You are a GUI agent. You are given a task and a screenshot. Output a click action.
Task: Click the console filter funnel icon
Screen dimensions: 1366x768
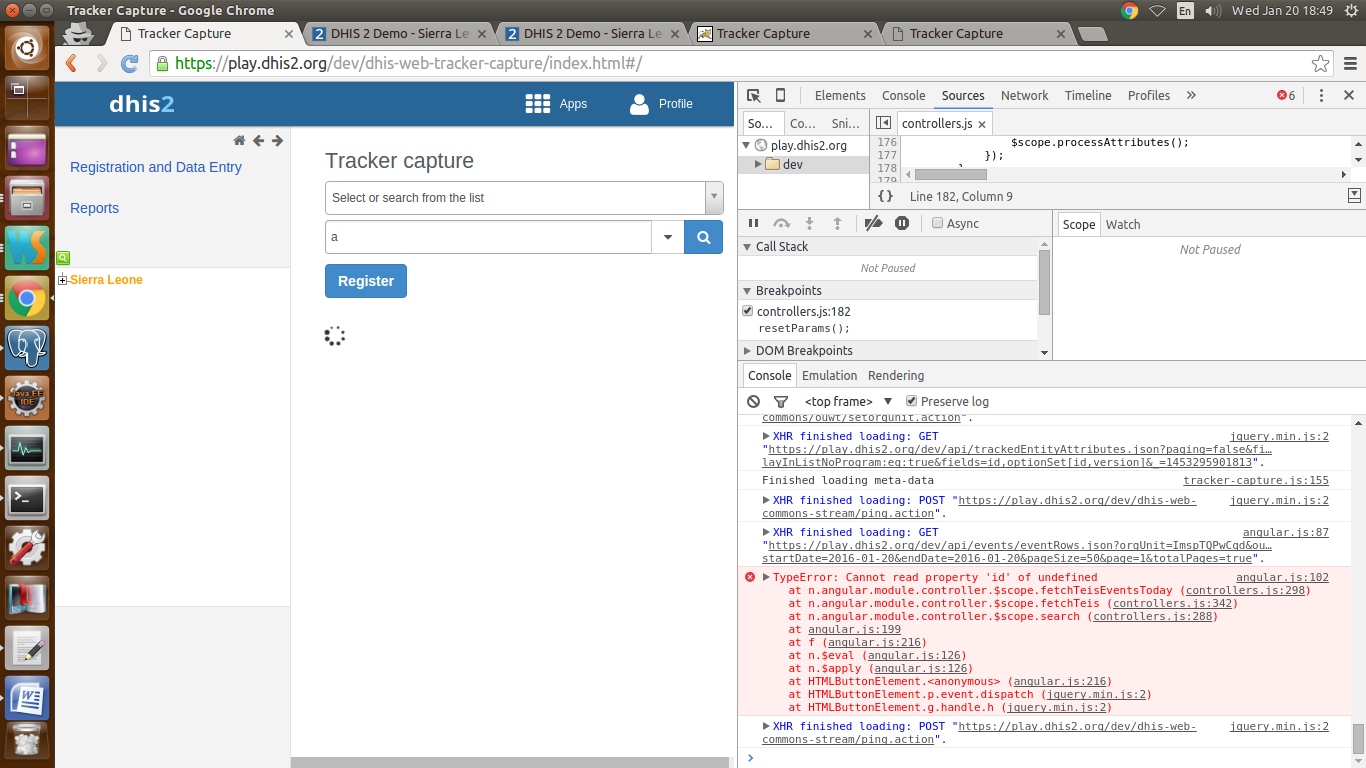coord(781,402)
